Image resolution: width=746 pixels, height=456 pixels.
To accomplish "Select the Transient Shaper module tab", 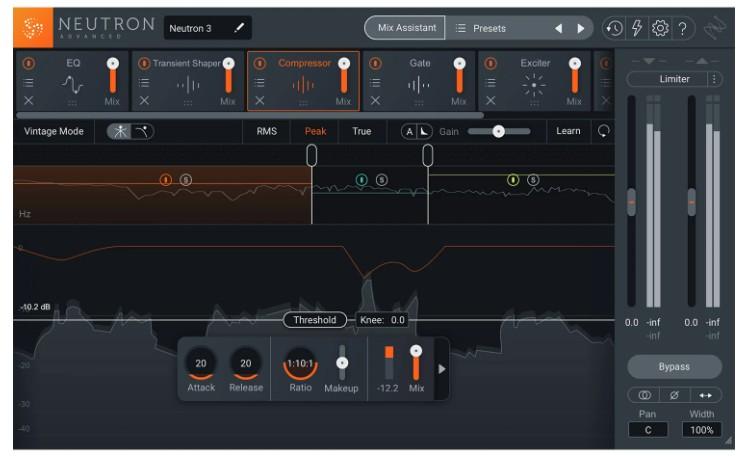I will coord(188,81).
